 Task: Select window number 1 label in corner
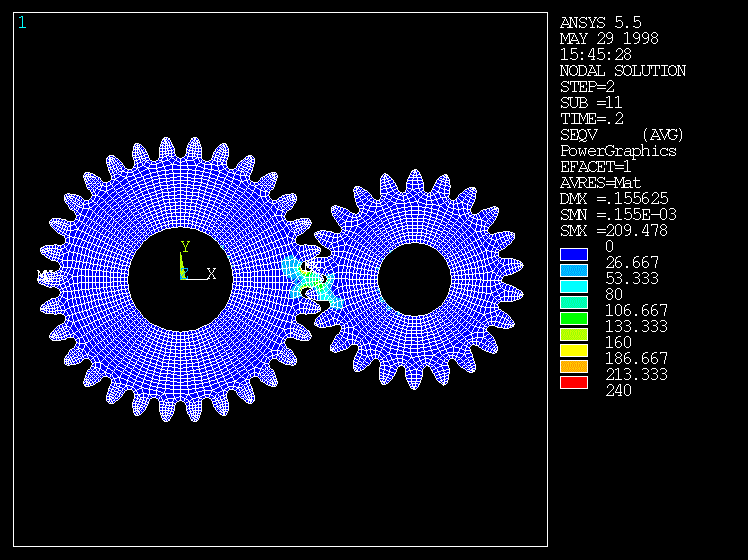pyautogui.click(x=22, y=23)
